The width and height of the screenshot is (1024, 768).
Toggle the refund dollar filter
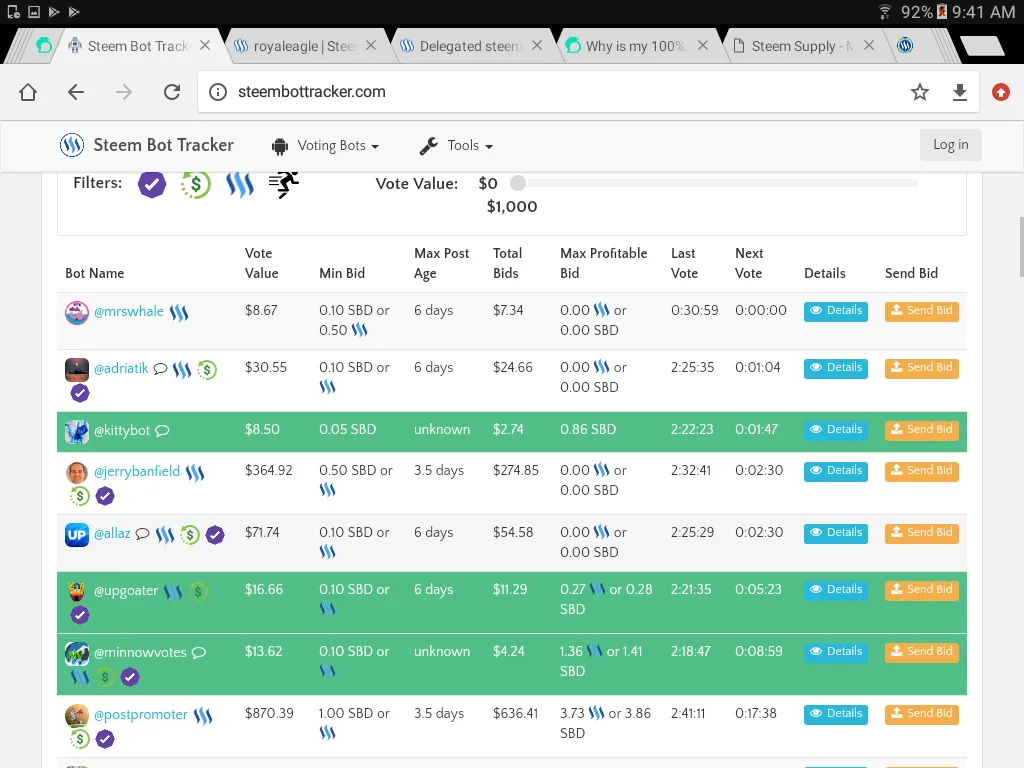coord(196,185)
